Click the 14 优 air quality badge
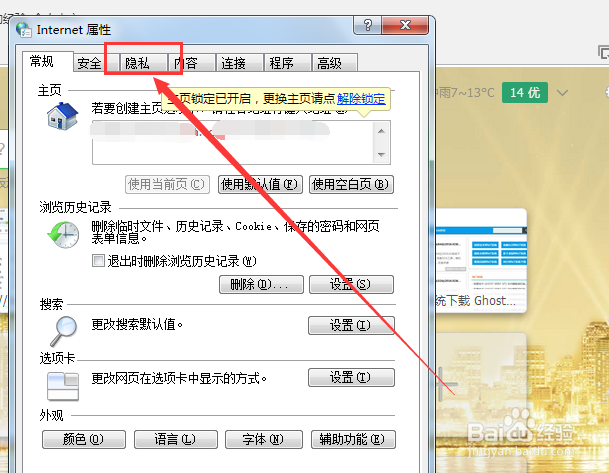This screenshot has width=609, height=473. 525,92
